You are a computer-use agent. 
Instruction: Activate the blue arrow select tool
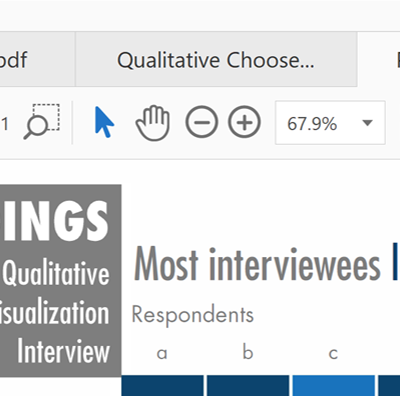tap(104, 122)
